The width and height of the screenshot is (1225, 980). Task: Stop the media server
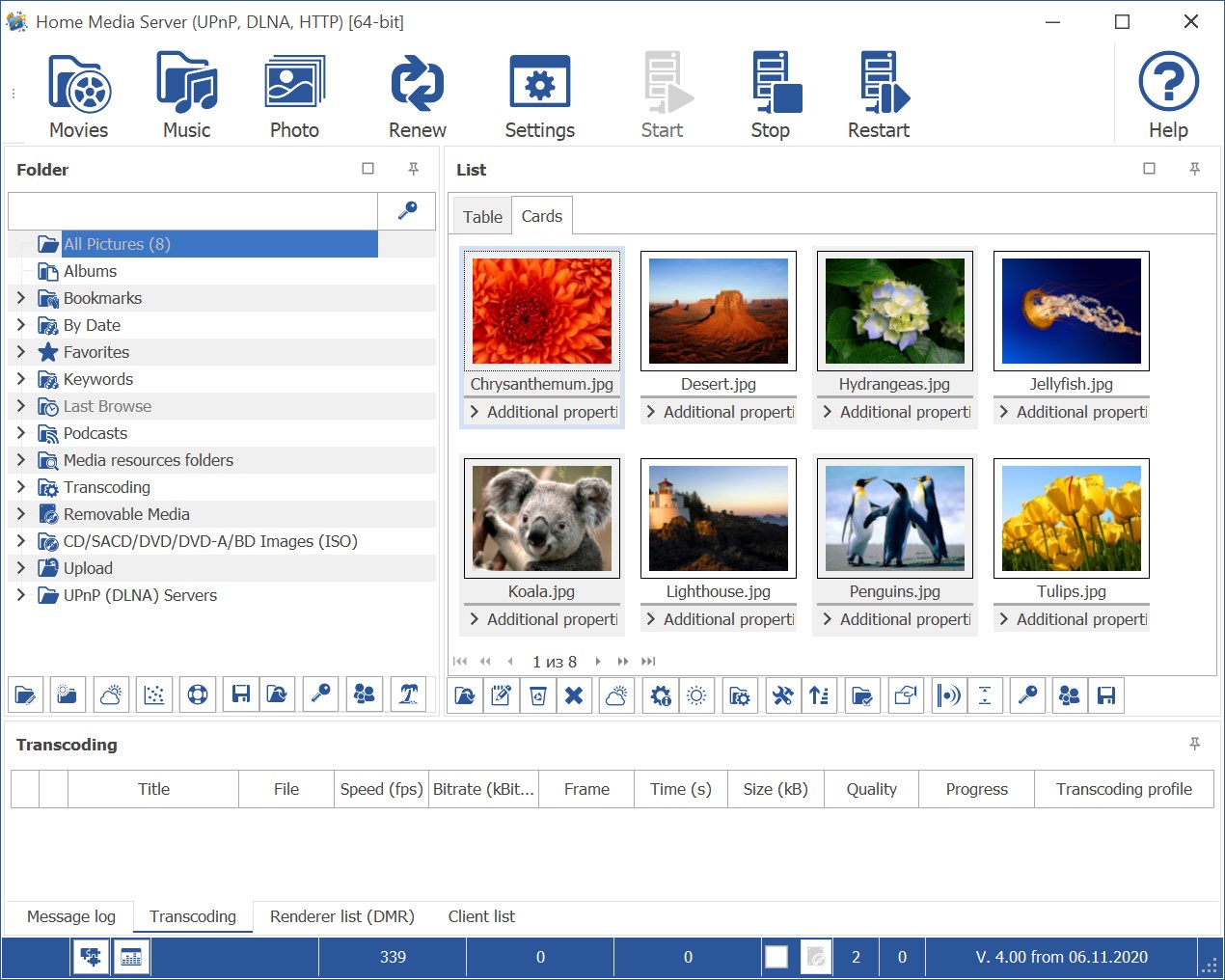(771, 92)
